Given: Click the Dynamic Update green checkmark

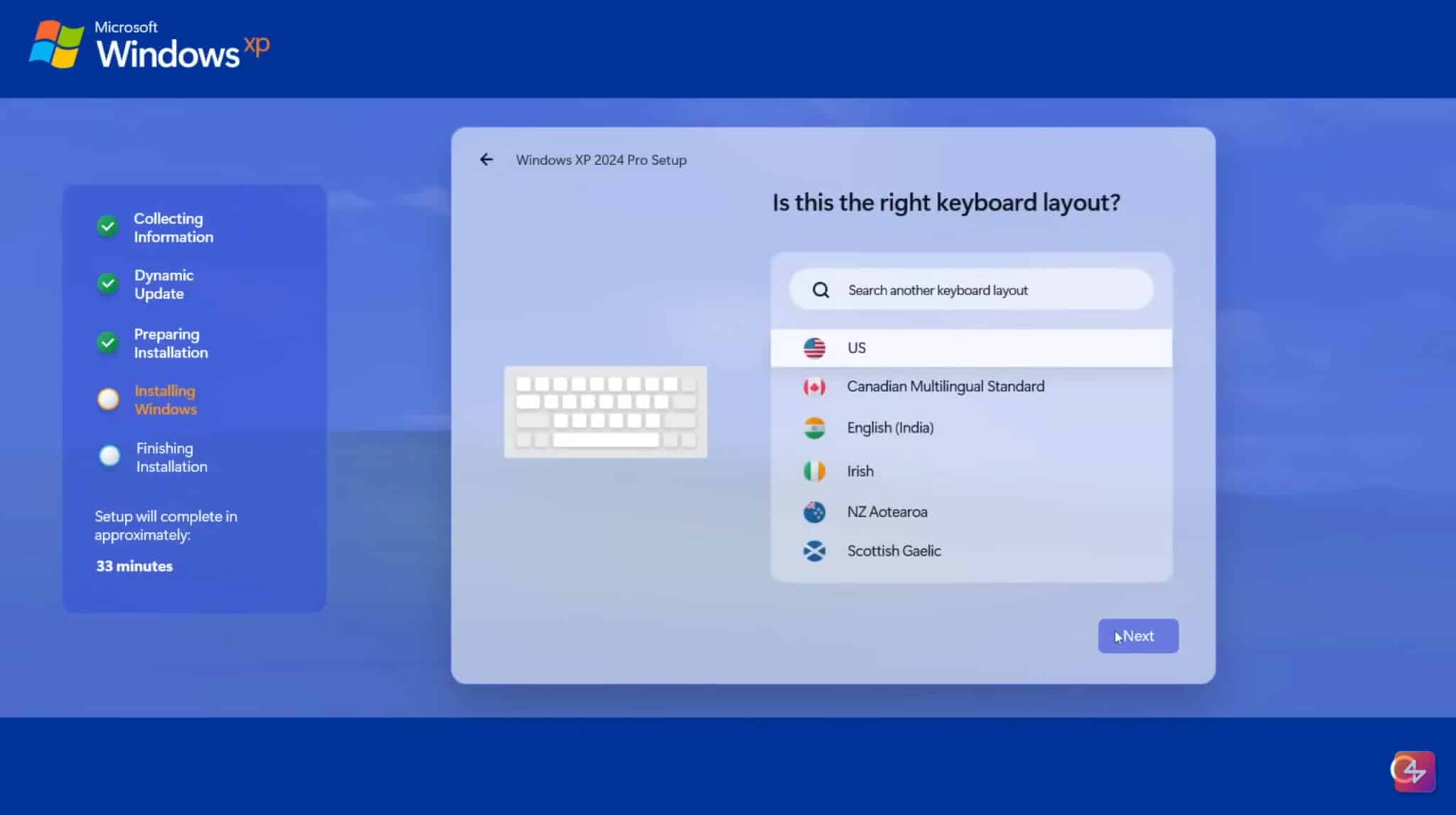Looking at the screenshot, I should point(107,284).
